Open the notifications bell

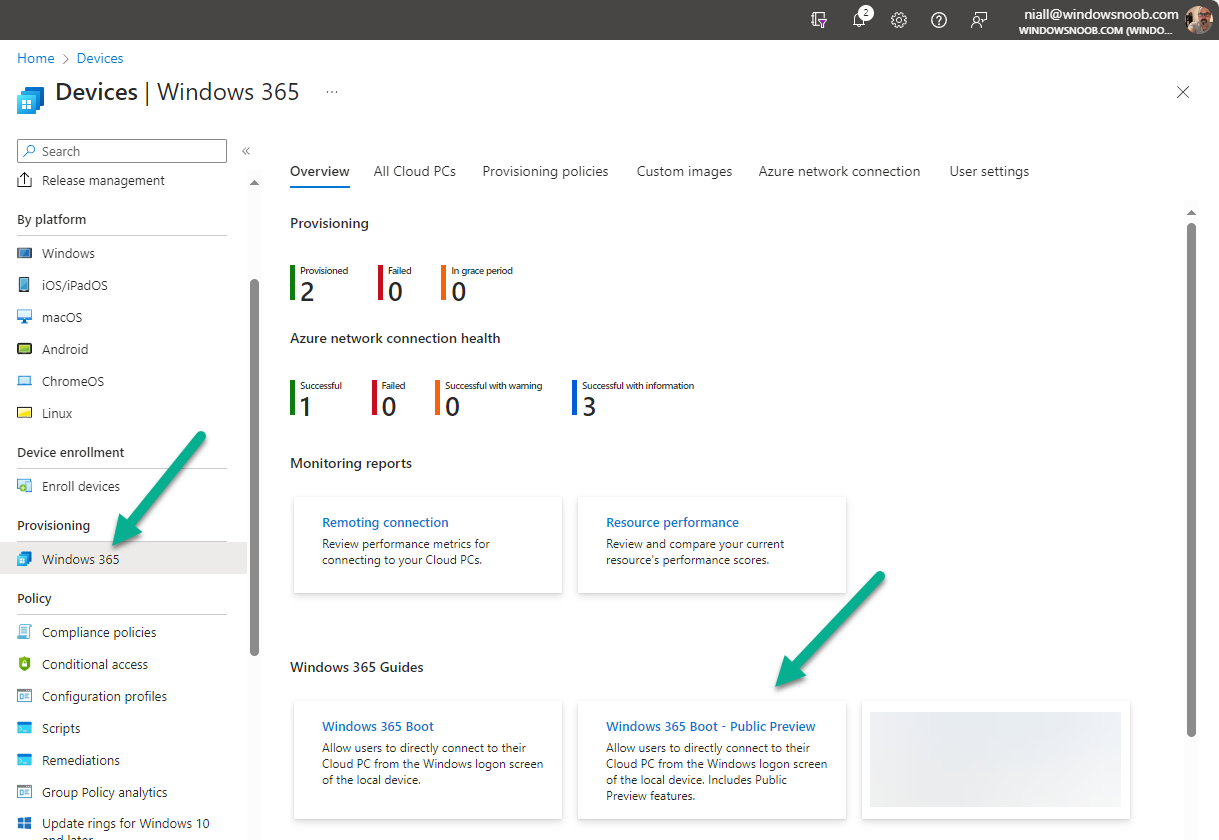point(860,19)
